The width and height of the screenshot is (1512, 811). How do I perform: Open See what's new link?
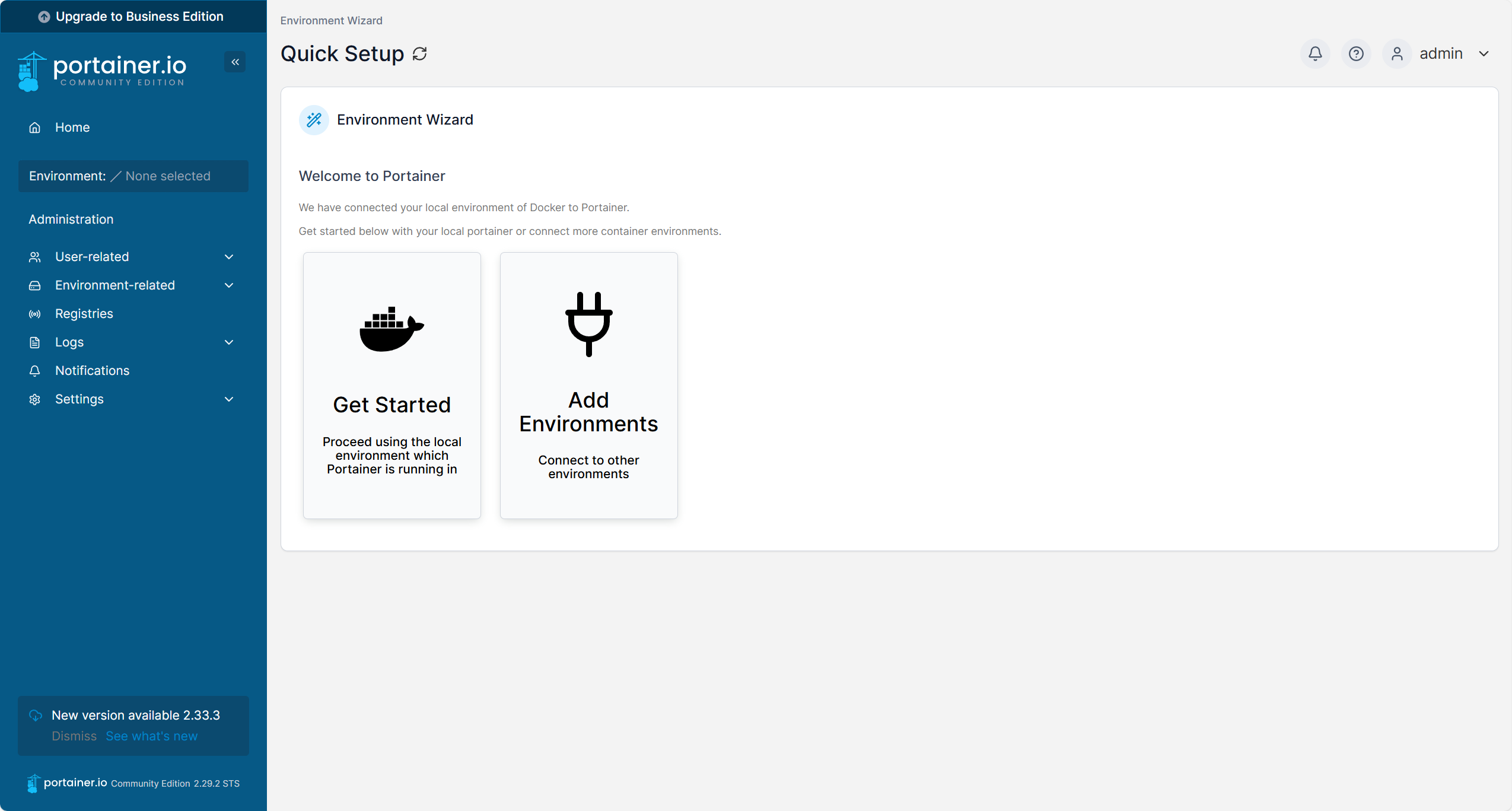coord(151,736)
